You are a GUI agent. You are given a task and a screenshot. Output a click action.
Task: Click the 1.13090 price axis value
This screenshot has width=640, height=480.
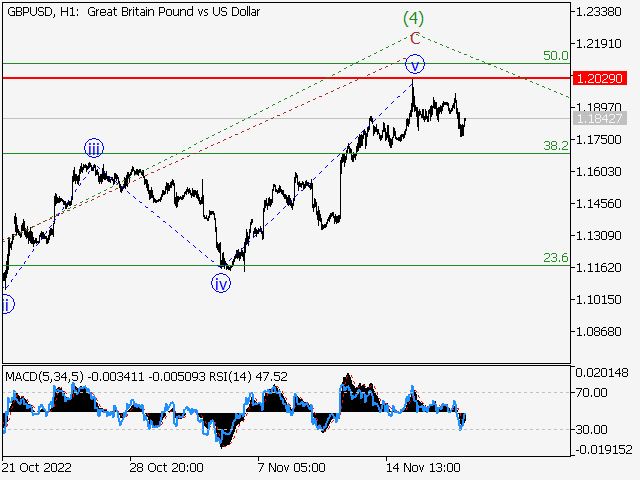598,236
